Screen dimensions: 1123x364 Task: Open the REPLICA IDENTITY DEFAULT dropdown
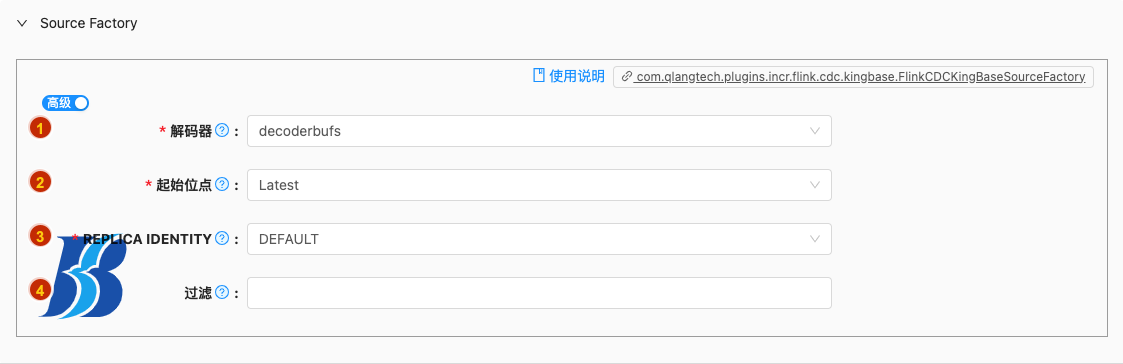[539, 239]
